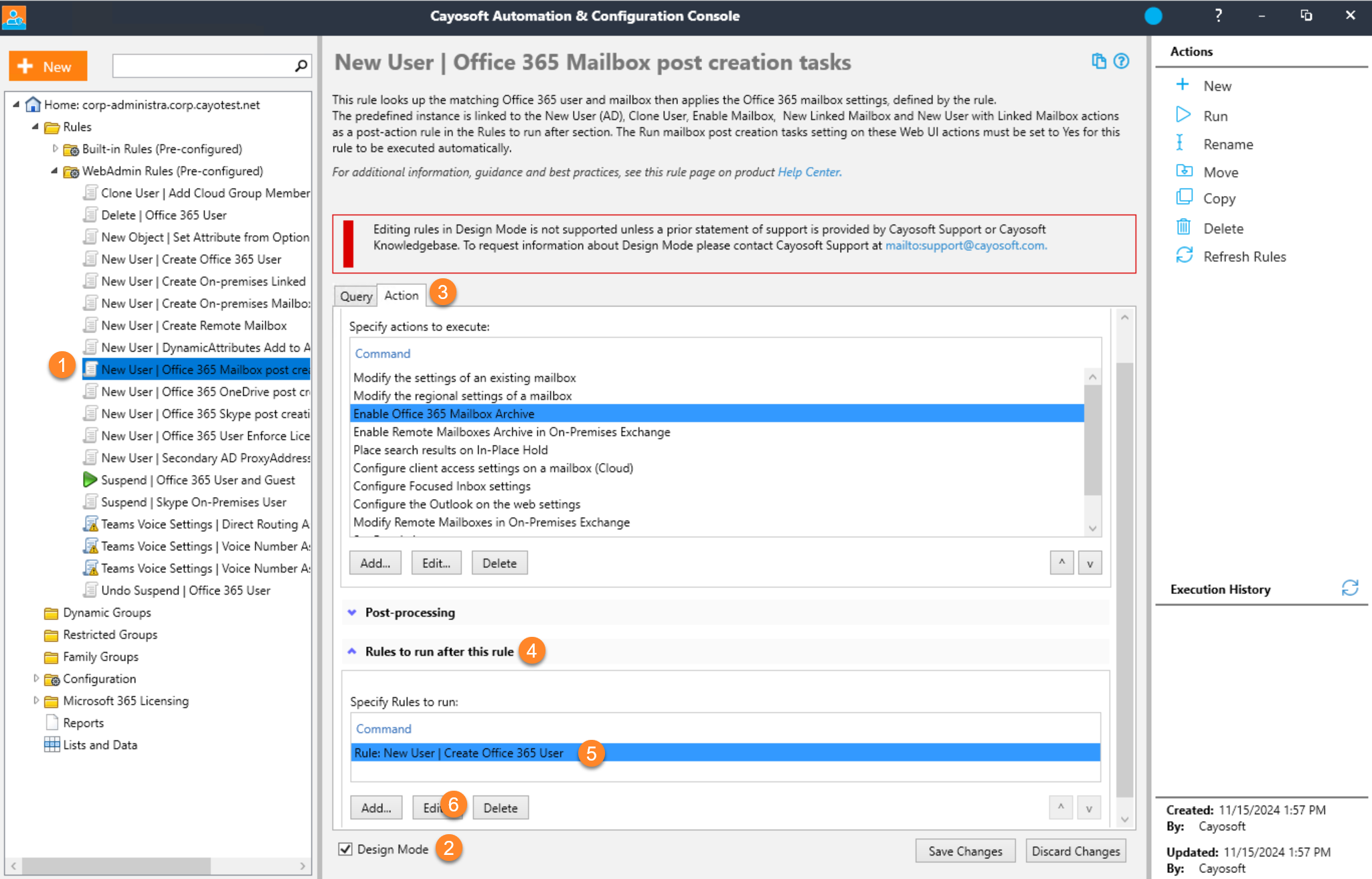Screen dimensions: 1372x879
Task: Move selected action up with caret button
Action: [1061, 563]
